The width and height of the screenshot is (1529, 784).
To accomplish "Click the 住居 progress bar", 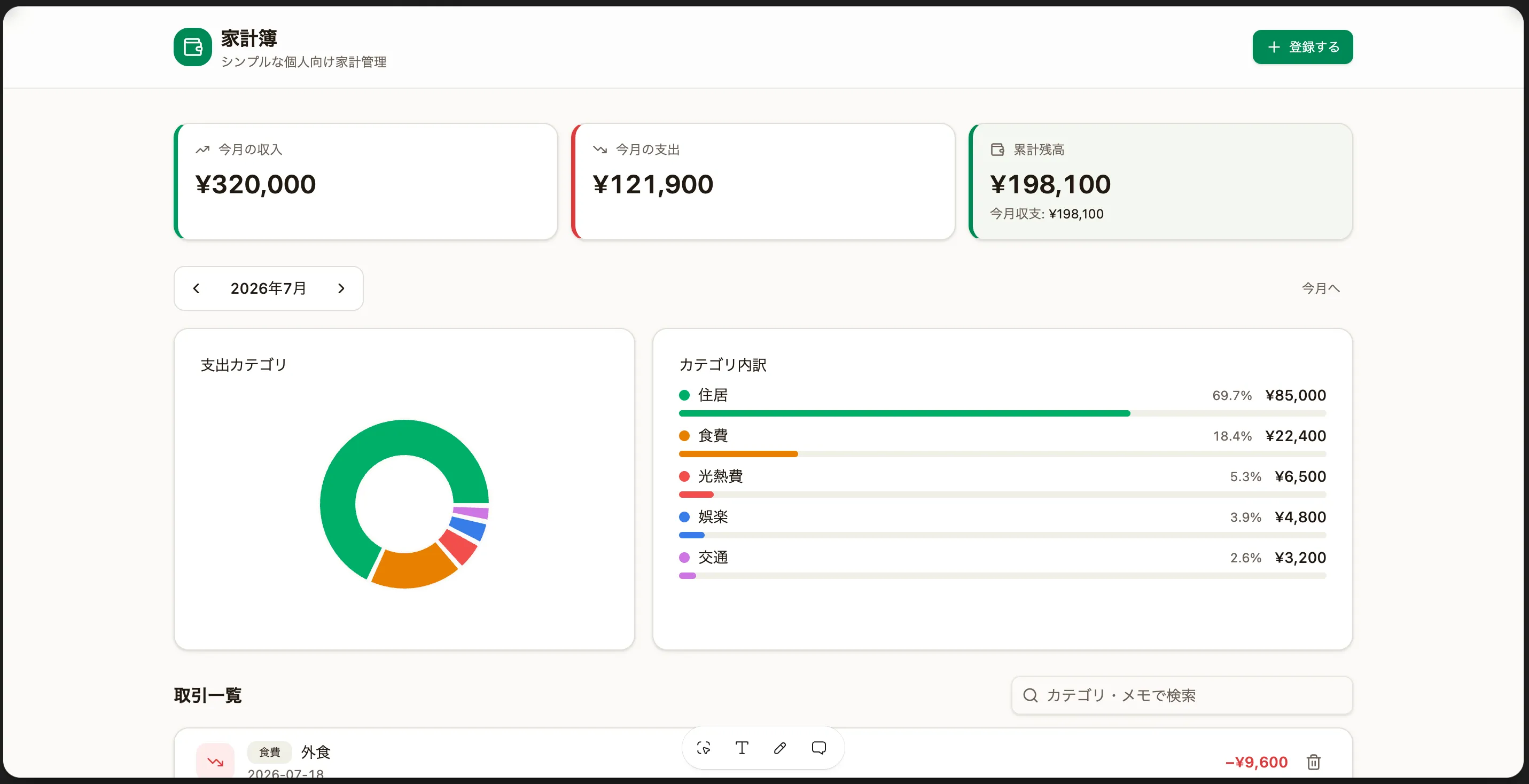I will [x=1002, y=414].
